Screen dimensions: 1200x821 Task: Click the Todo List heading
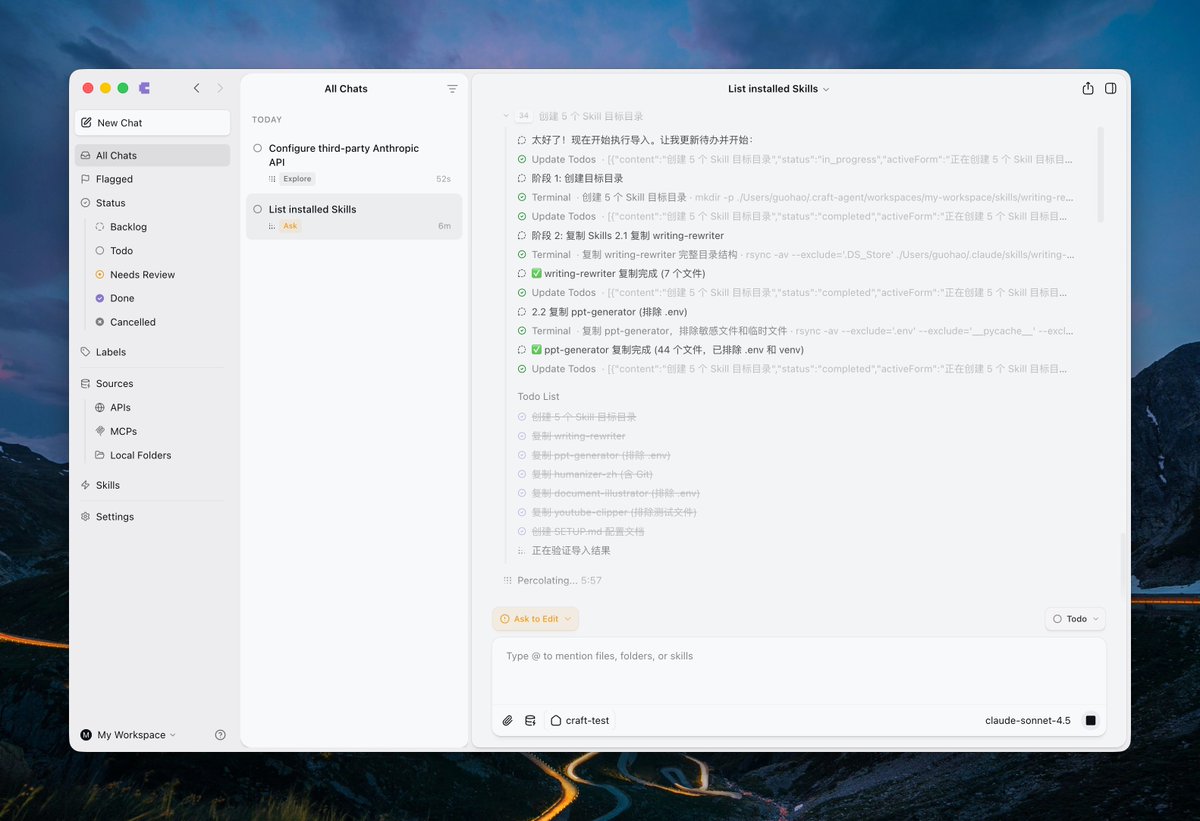point(538,397)
